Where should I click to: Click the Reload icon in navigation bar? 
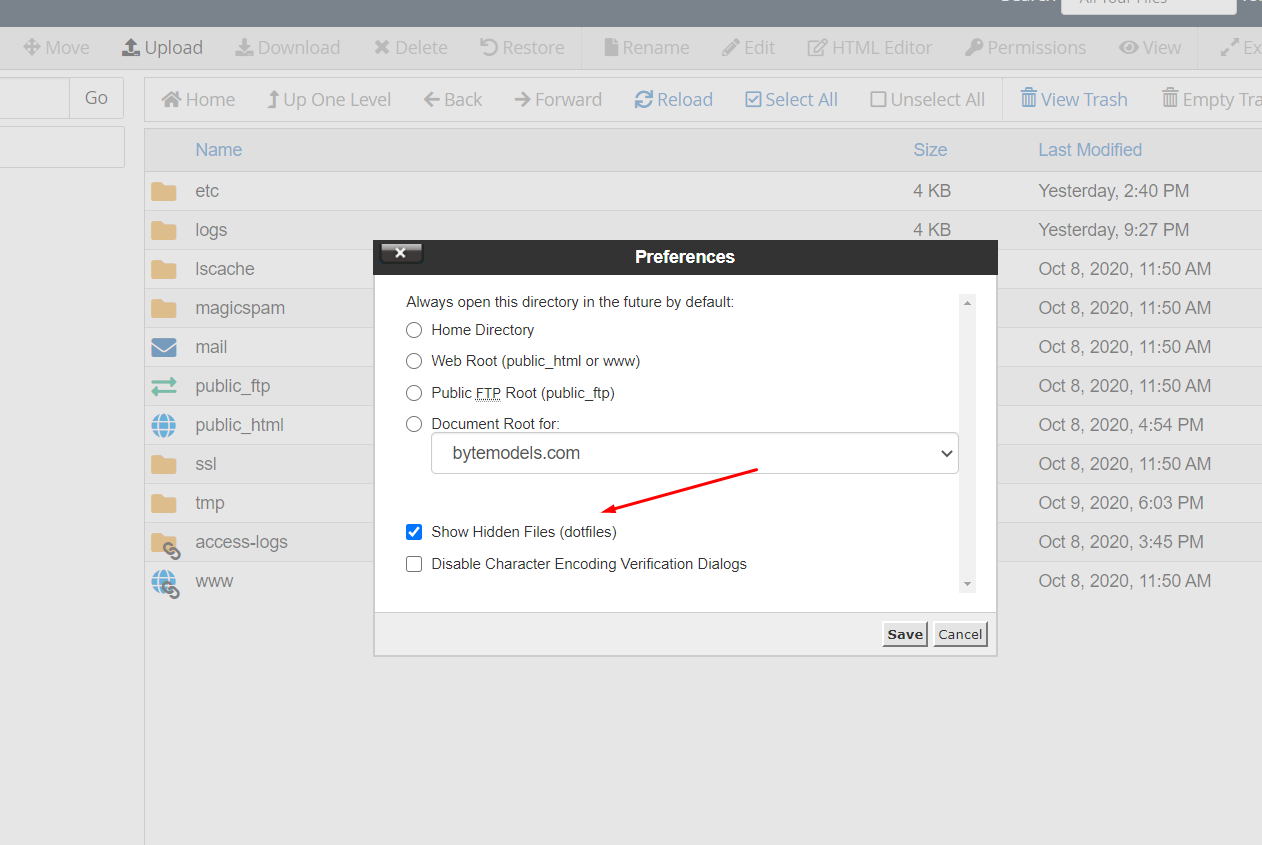(x=643, y=100)
